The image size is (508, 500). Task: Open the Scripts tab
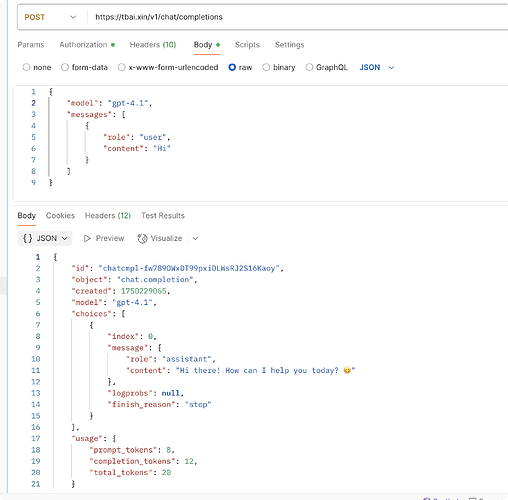(247, 45)
